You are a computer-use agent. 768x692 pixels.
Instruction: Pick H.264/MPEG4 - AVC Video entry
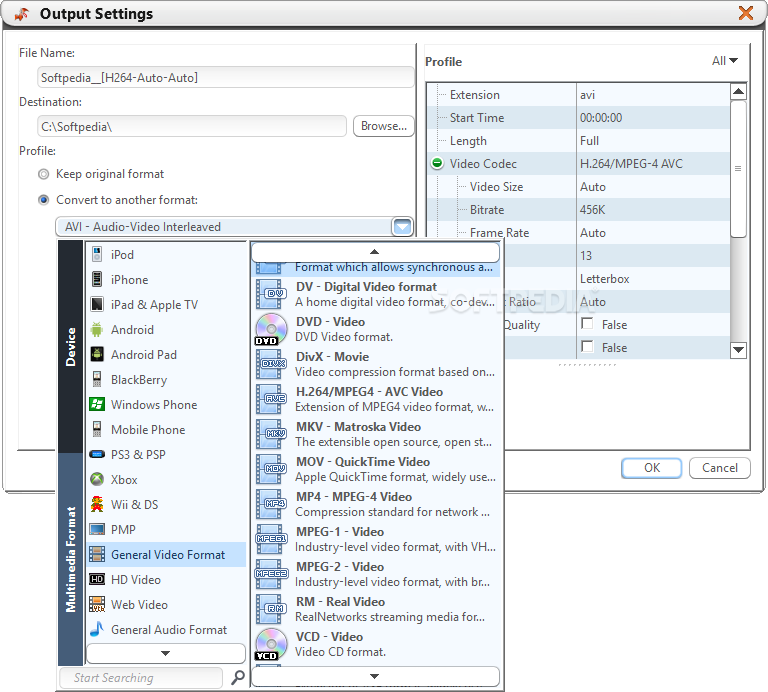(x=376, y=399)
